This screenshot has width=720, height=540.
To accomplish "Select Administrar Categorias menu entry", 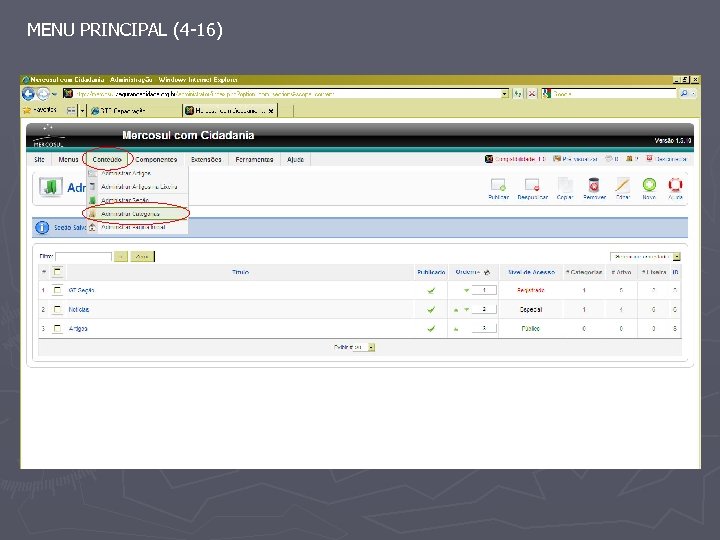I will (137, 214).
